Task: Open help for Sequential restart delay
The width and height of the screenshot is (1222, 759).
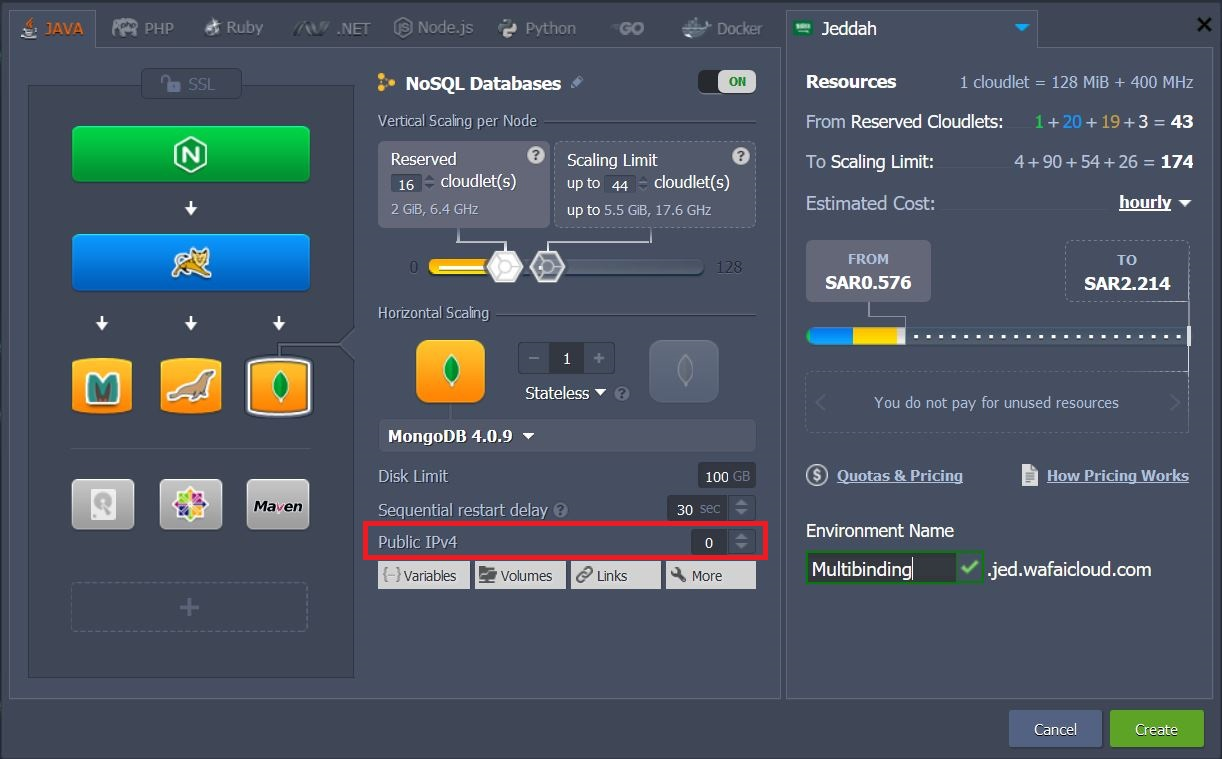Action: (x=561, y=510)
